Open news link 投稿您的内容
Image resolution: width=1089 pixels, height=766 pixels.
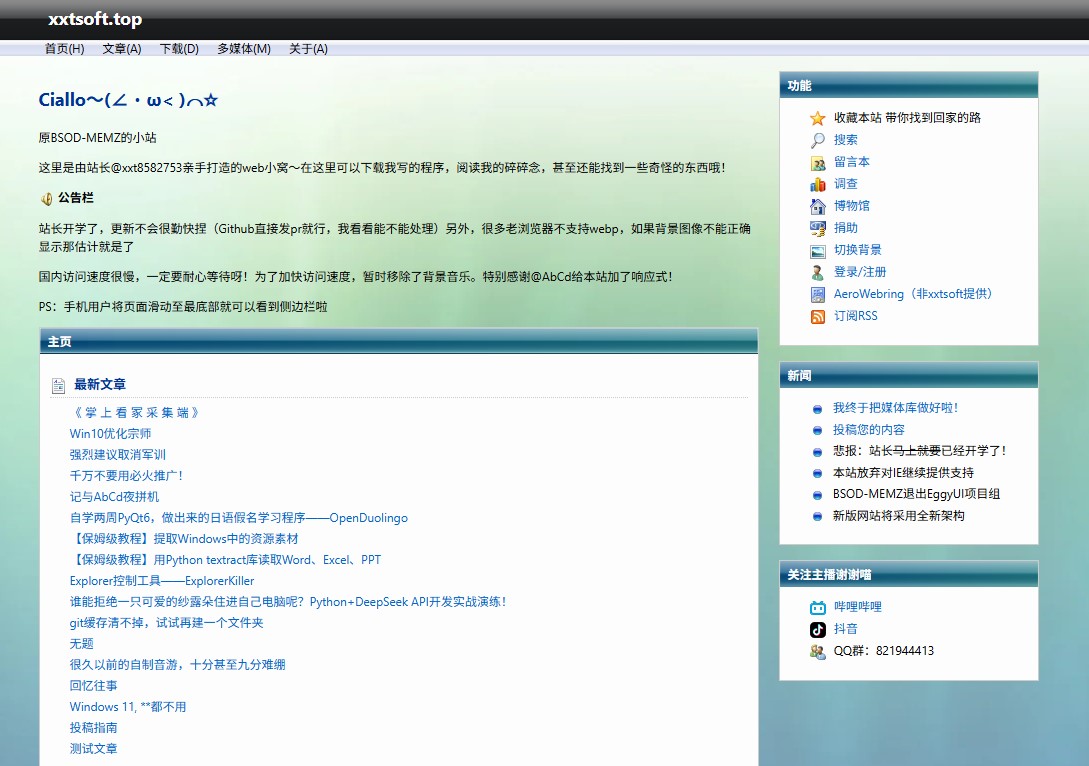click(x=869, y=429)
